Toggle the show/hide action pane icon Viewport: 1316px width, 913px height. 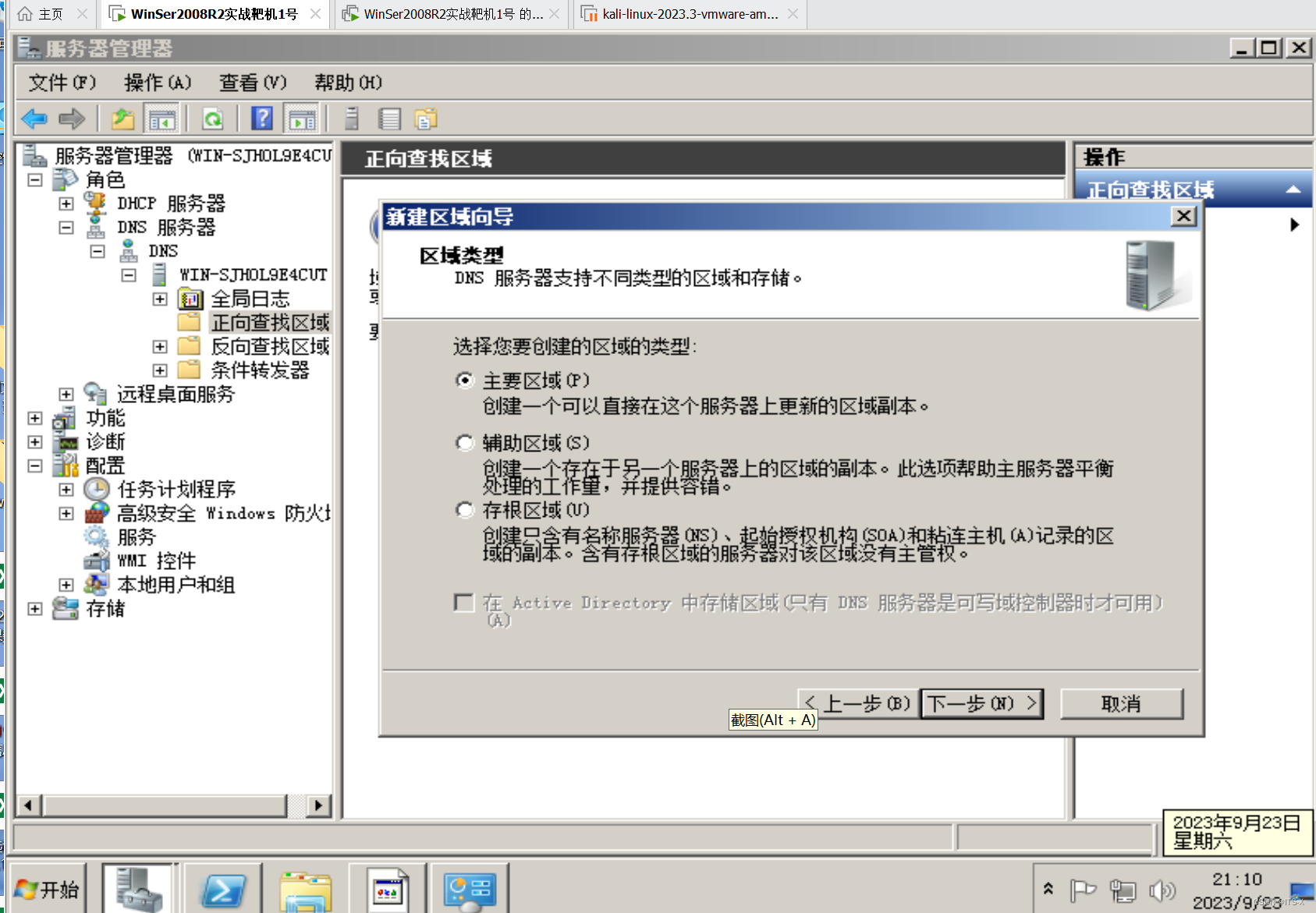(x=302, y=119)
